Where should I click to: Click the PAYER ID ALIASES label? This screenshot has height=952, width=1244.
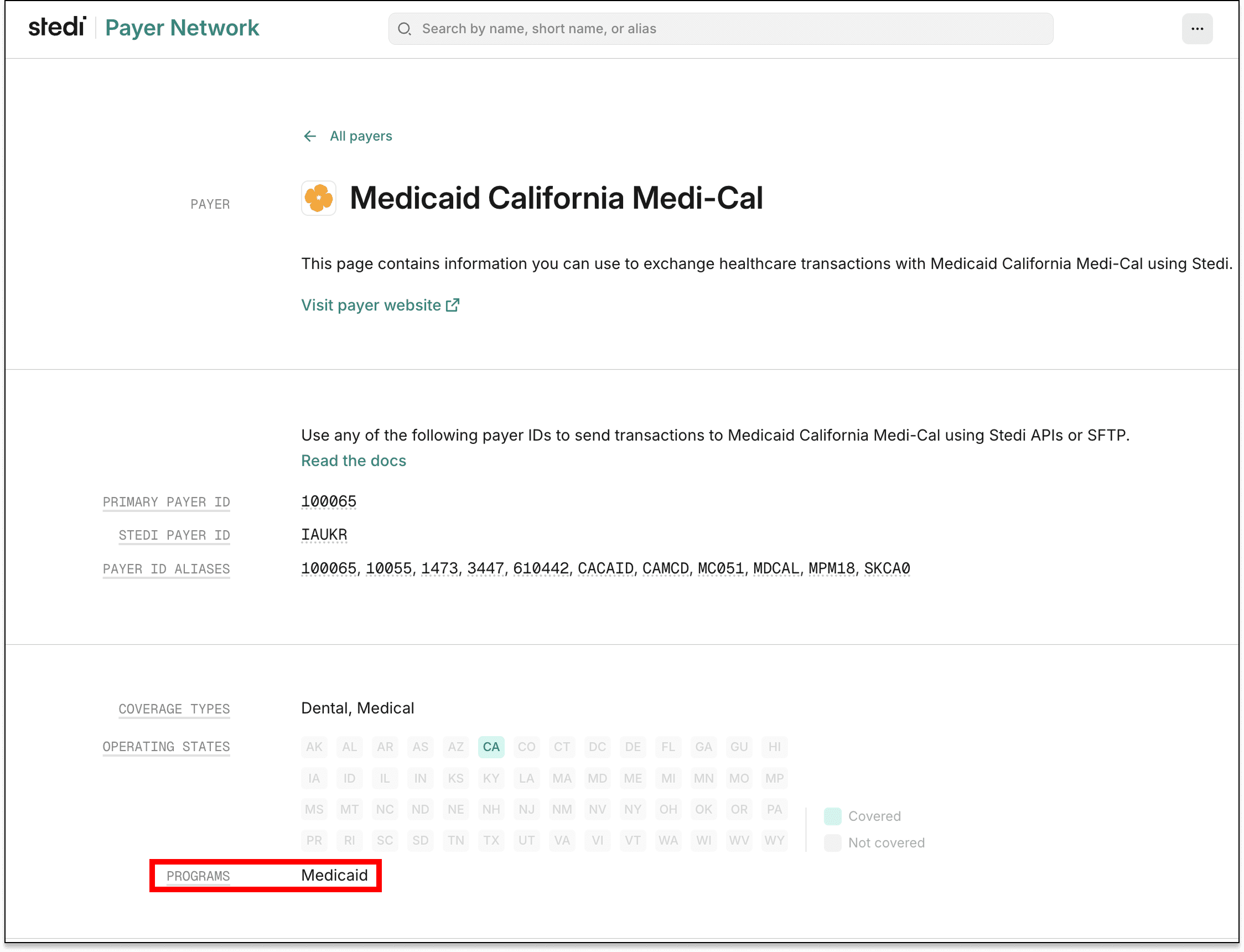coord(166,569)
